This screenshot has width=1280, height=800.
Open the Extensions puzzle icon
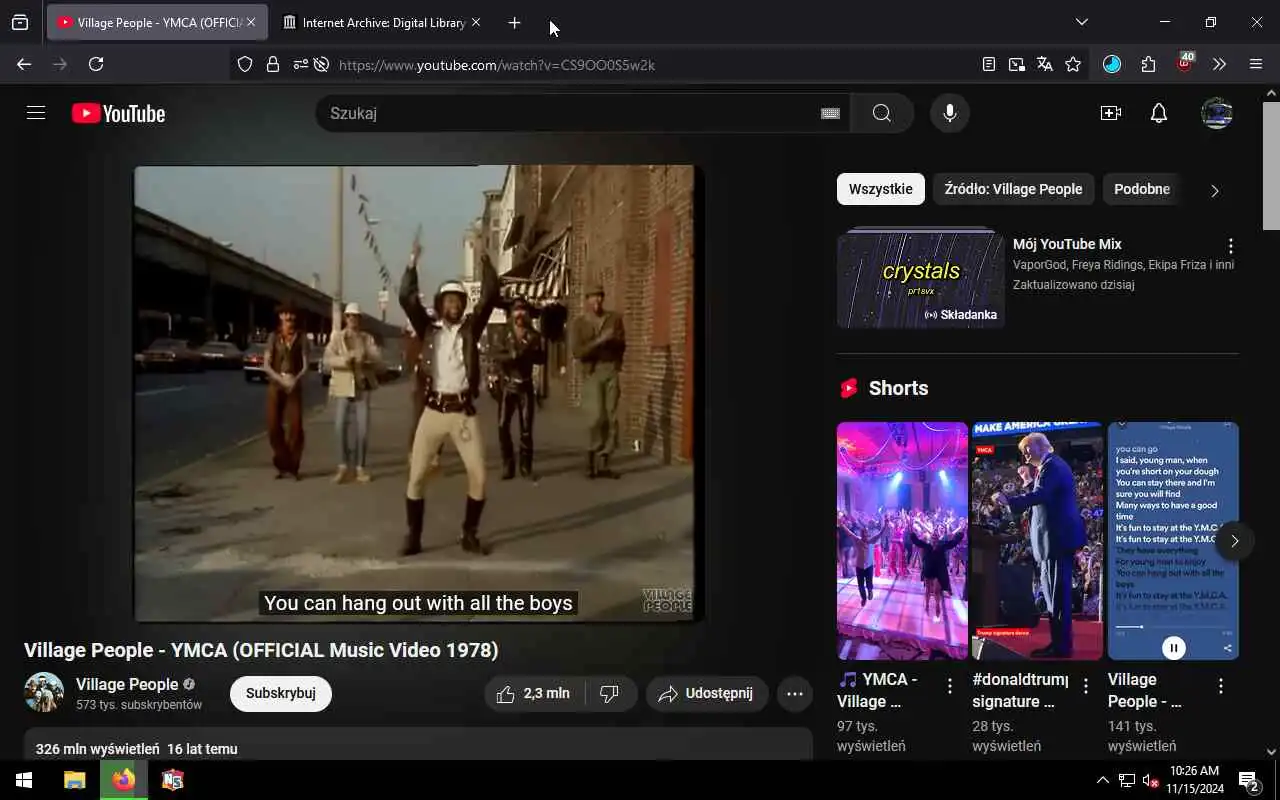point(1148,64)
